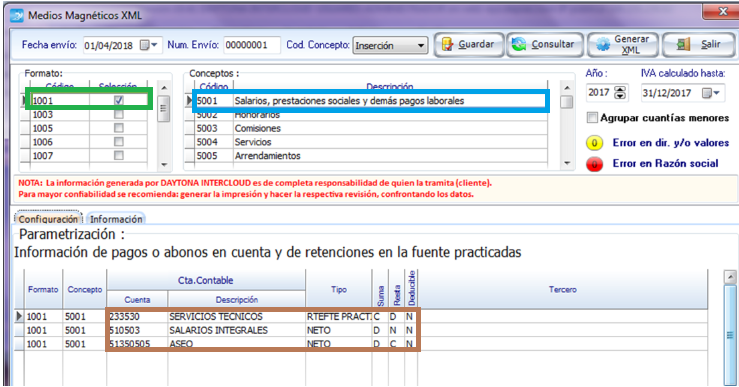
Task: Click the Generar XML button
Action: click(623, 45)
